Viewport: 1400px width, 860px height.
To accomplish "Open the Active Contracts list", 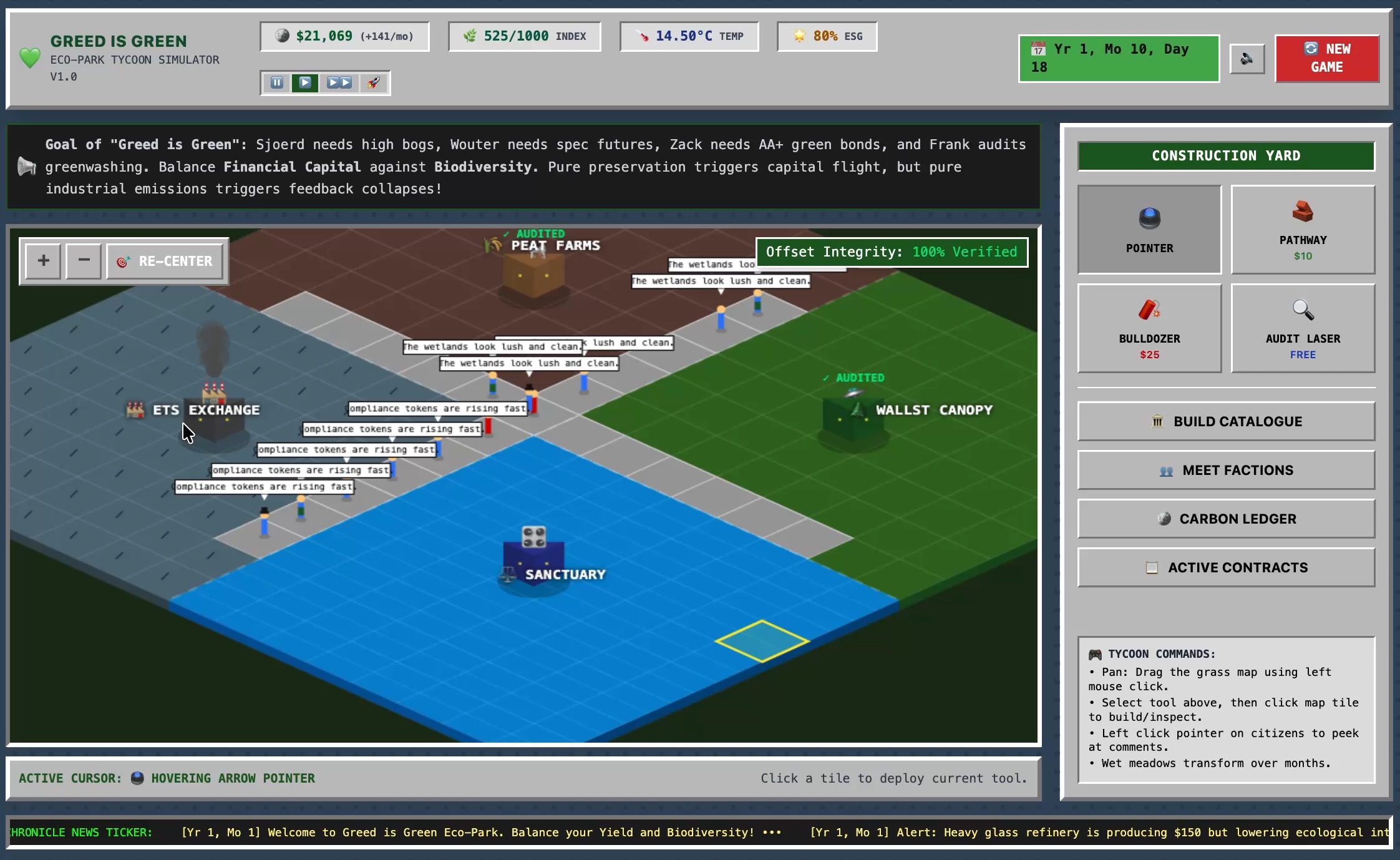I will click(1226, 567).
